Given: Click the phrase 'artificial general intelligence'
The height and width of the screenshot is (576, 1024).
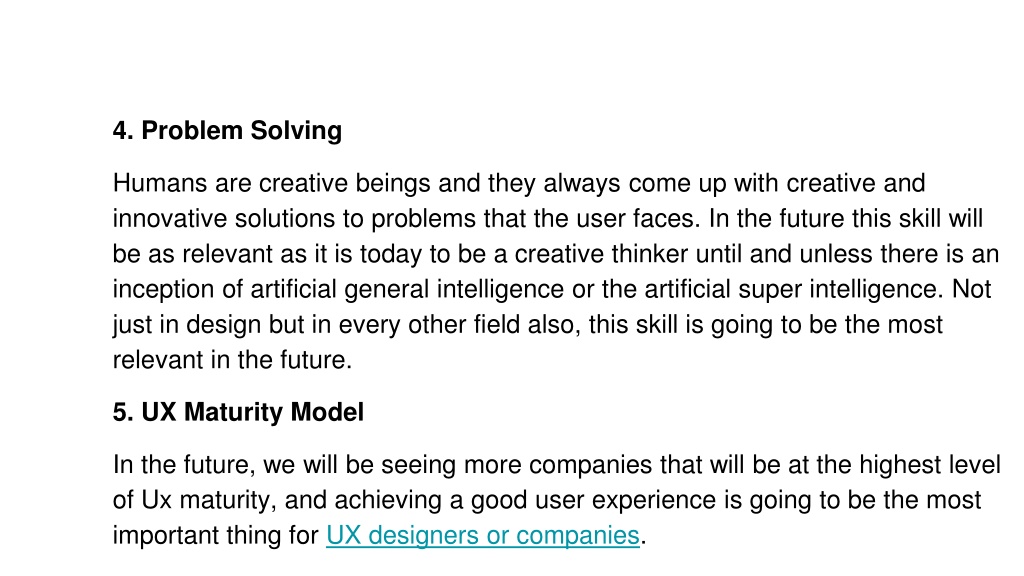Looking at the screenshot, I should coord(407,289).
